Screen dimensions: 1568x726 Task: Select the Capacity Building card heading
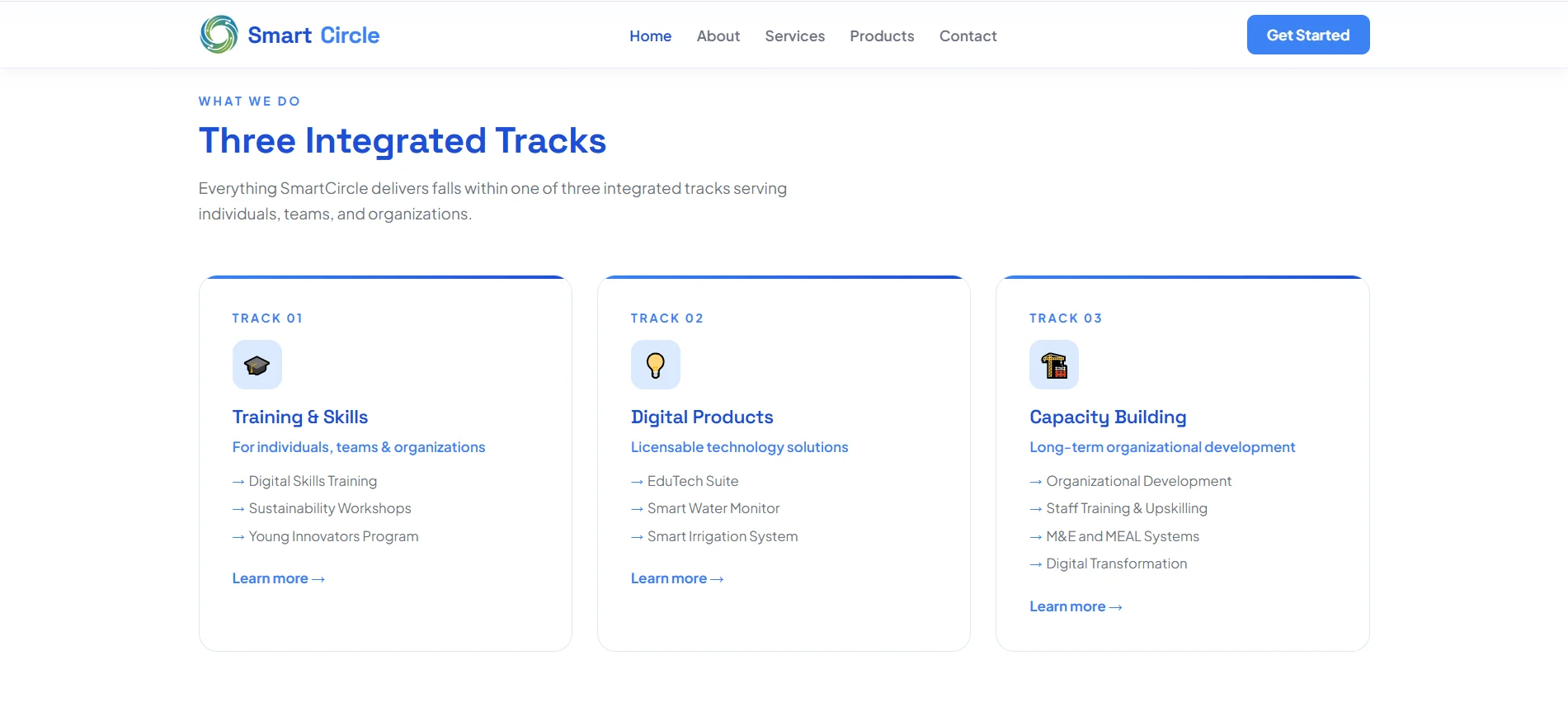pyautogui.click(x=1108, y=417)
